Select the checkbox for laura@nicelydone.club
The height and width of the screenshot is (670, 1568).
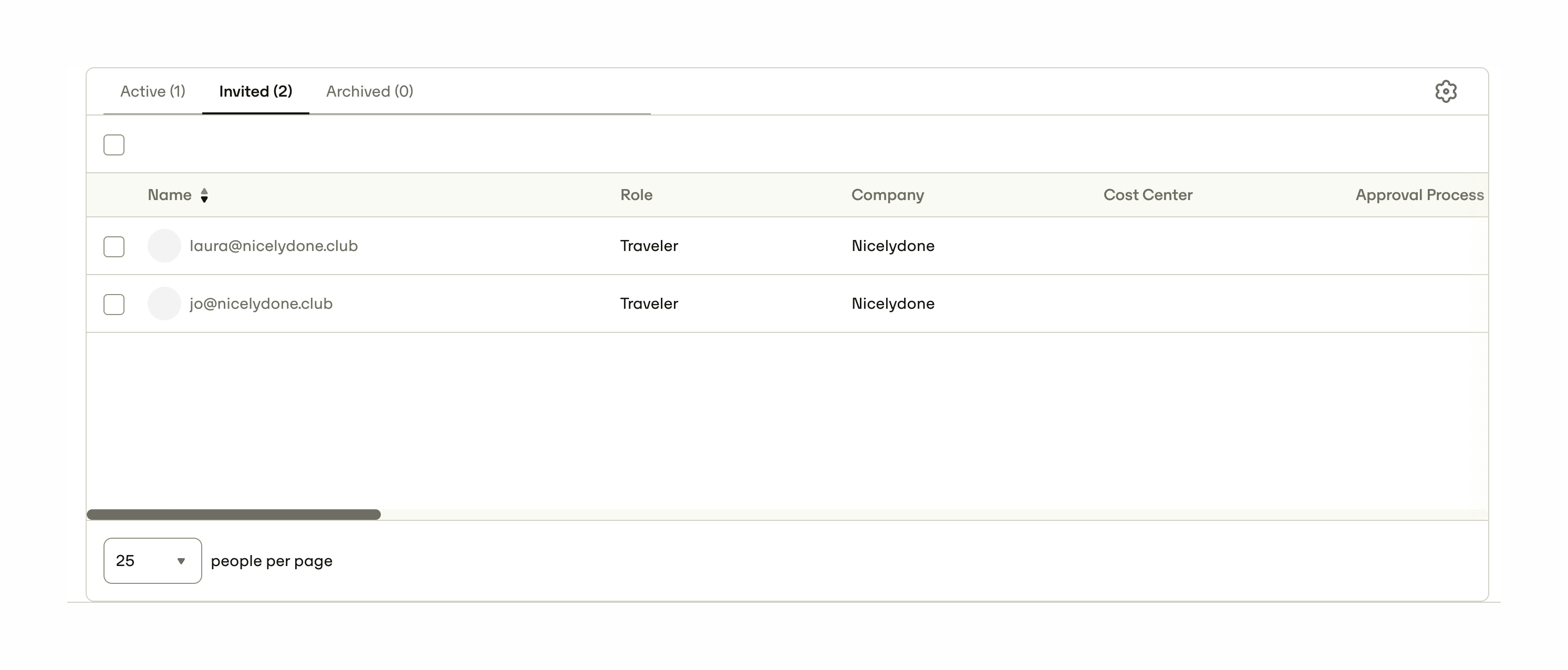click(113, 246)
